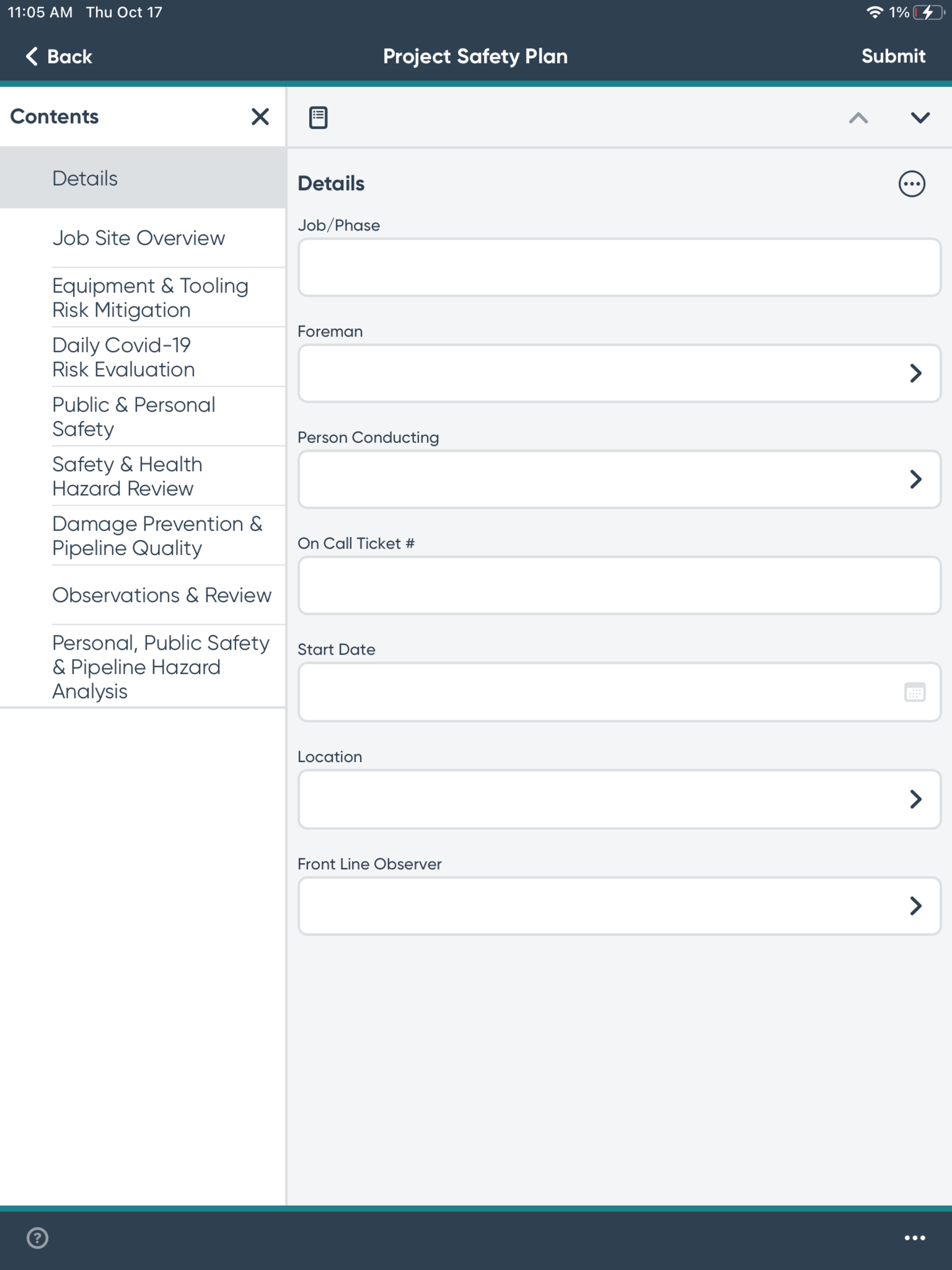
Task: Open the Start Date calendar picker icon
Action: [x=914, y=693]
